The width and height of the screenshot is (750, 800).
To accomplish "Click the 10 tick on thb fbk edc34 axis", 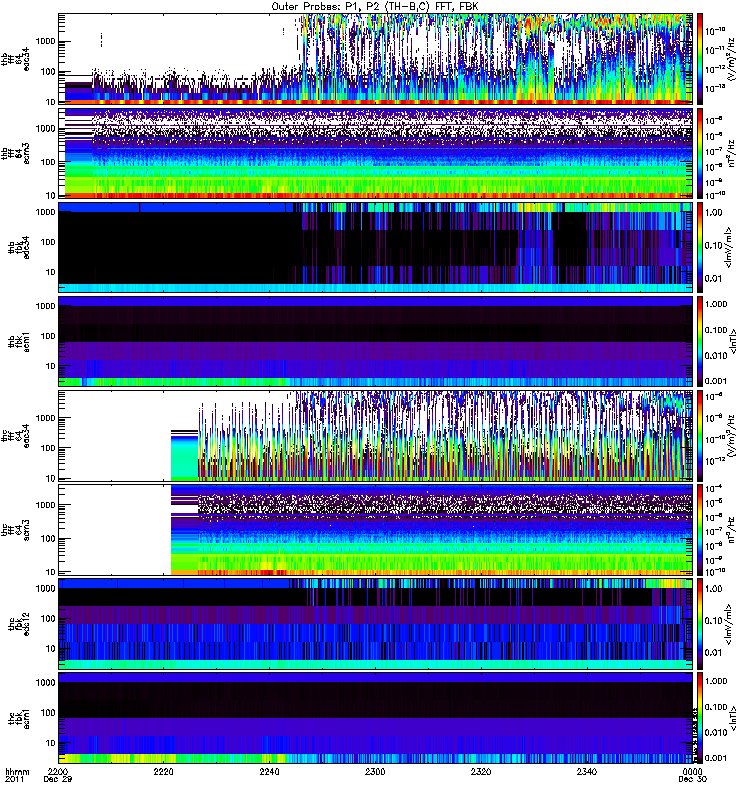I will pos(51,272).
